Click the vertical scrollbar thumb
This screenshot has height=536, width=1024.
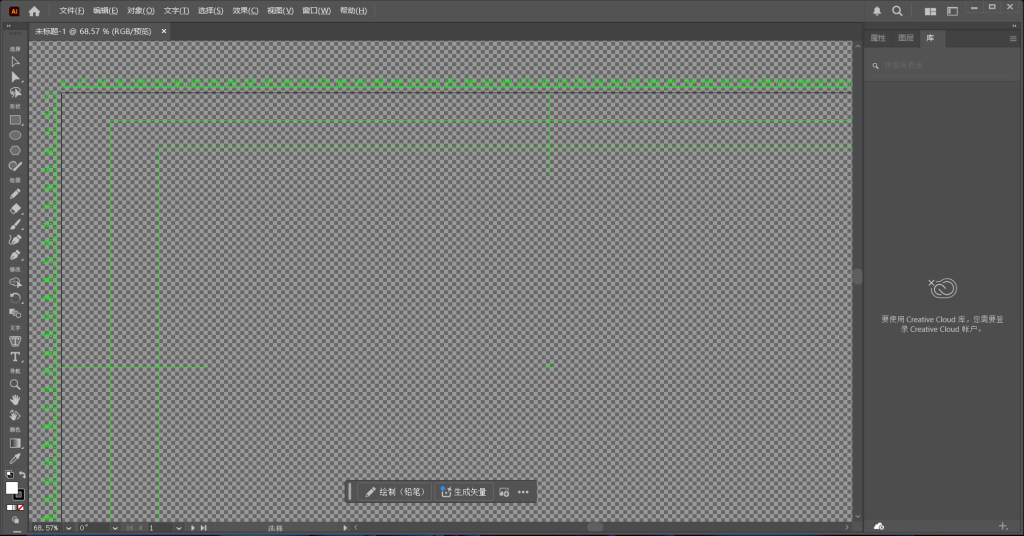coord(857,276)
